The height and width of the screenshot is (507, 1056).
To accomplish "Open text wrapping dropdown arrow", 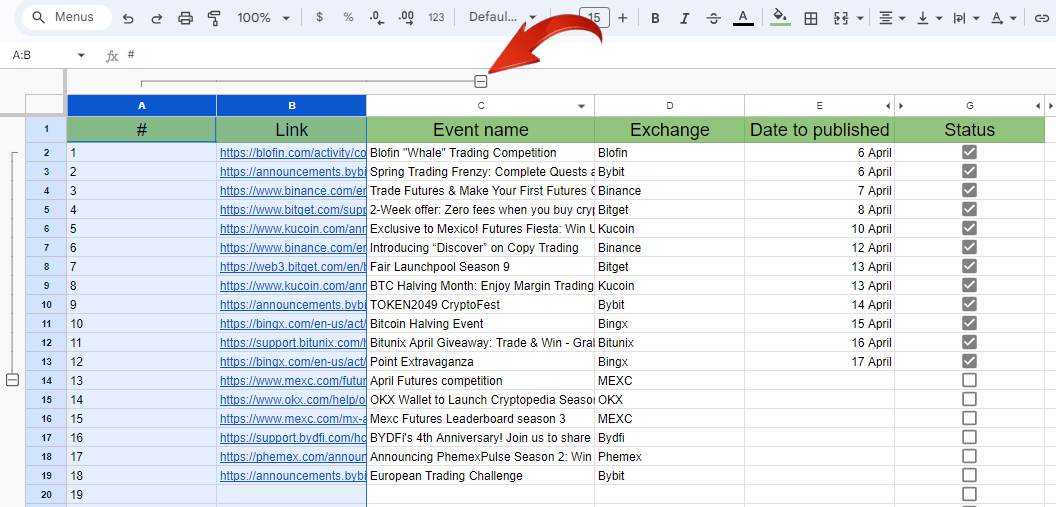I will (976, 18).
